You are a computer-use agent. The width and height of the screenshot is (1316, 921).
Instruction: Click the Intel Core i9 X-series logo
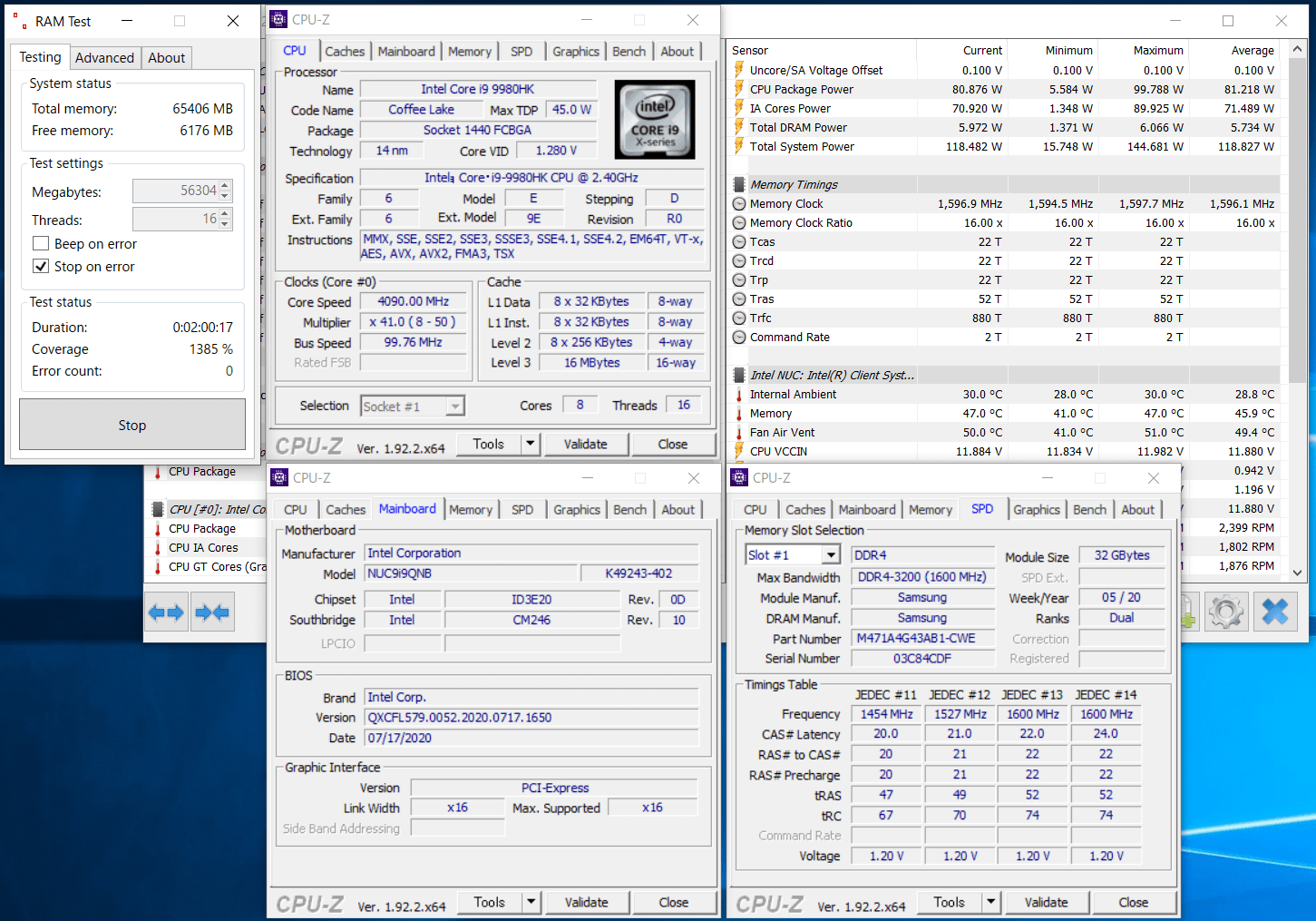(x=655, y=120)
